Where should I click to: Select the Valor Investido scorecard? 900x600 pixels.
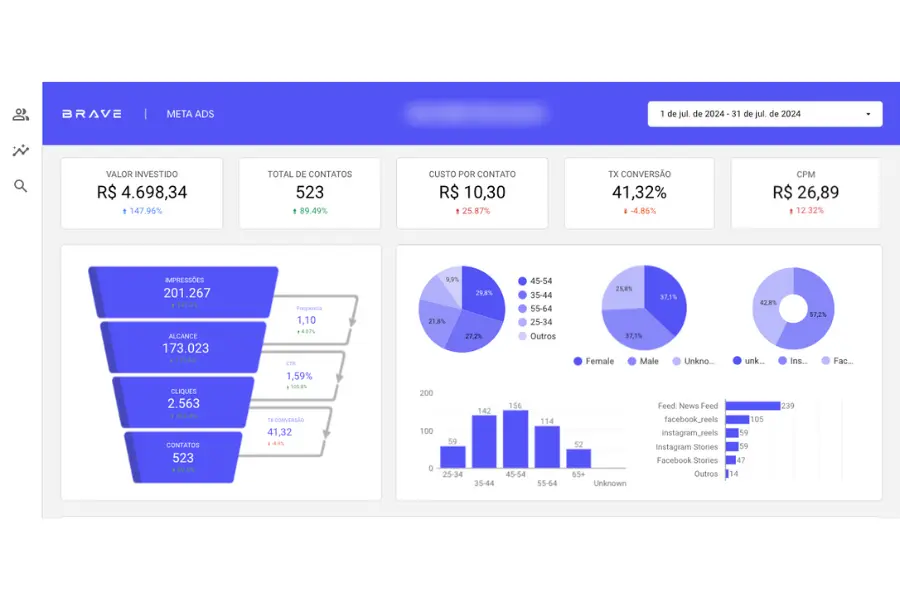[x=142, y=193]
